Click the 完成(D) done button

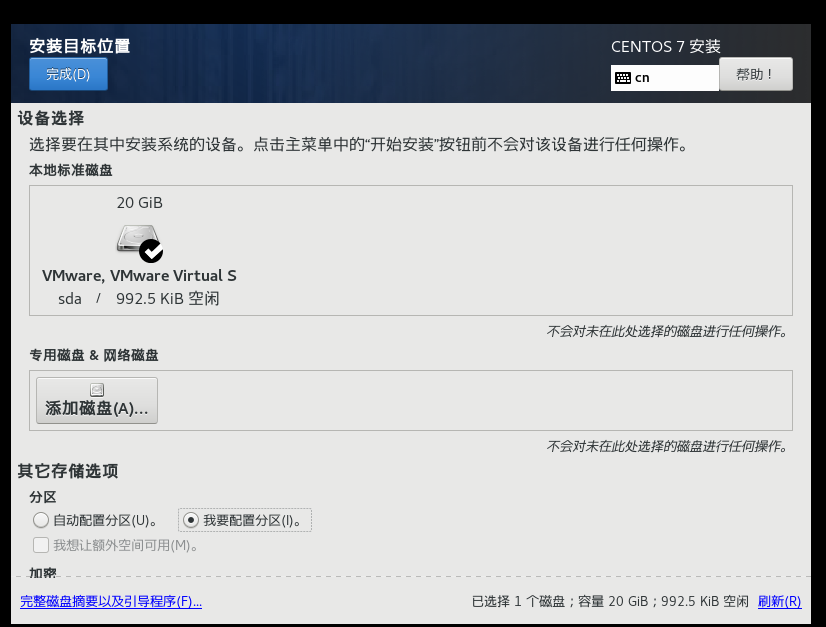pyautogui.click(x=68, y=74)
